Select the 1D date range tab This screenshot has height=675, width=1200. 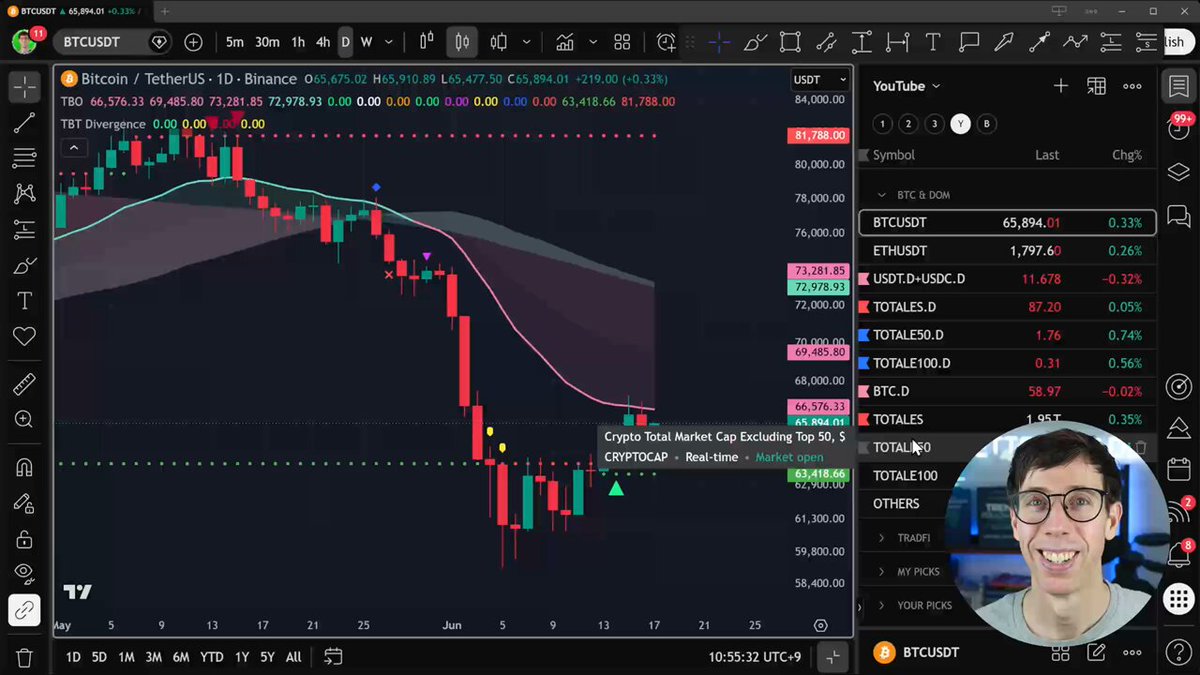point(73,657)
